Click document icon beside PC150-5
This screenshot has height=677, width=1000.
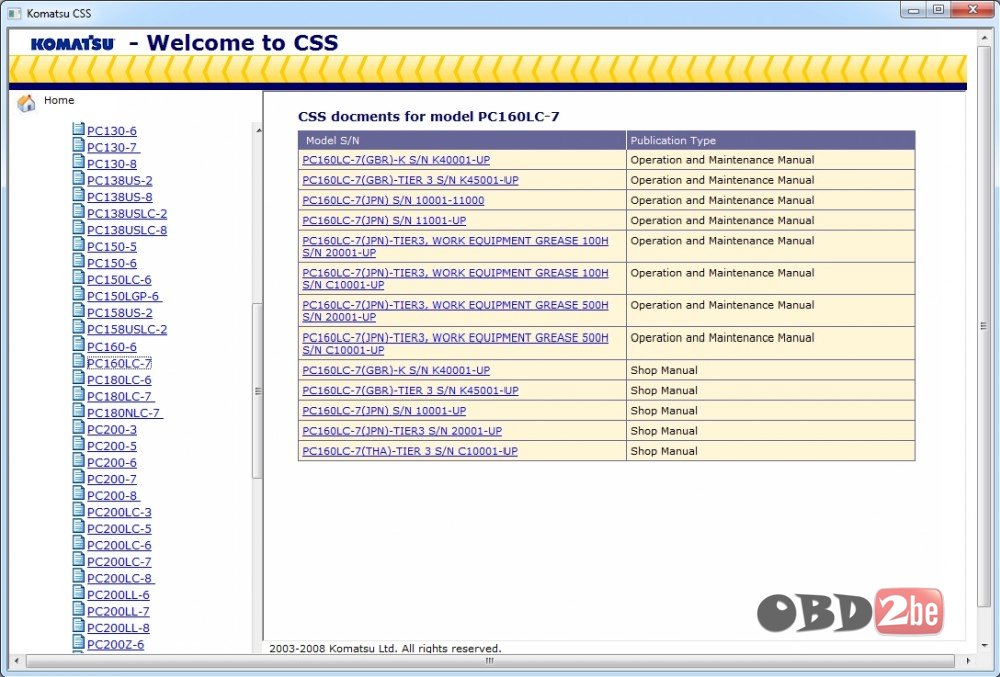click(78, 245)
